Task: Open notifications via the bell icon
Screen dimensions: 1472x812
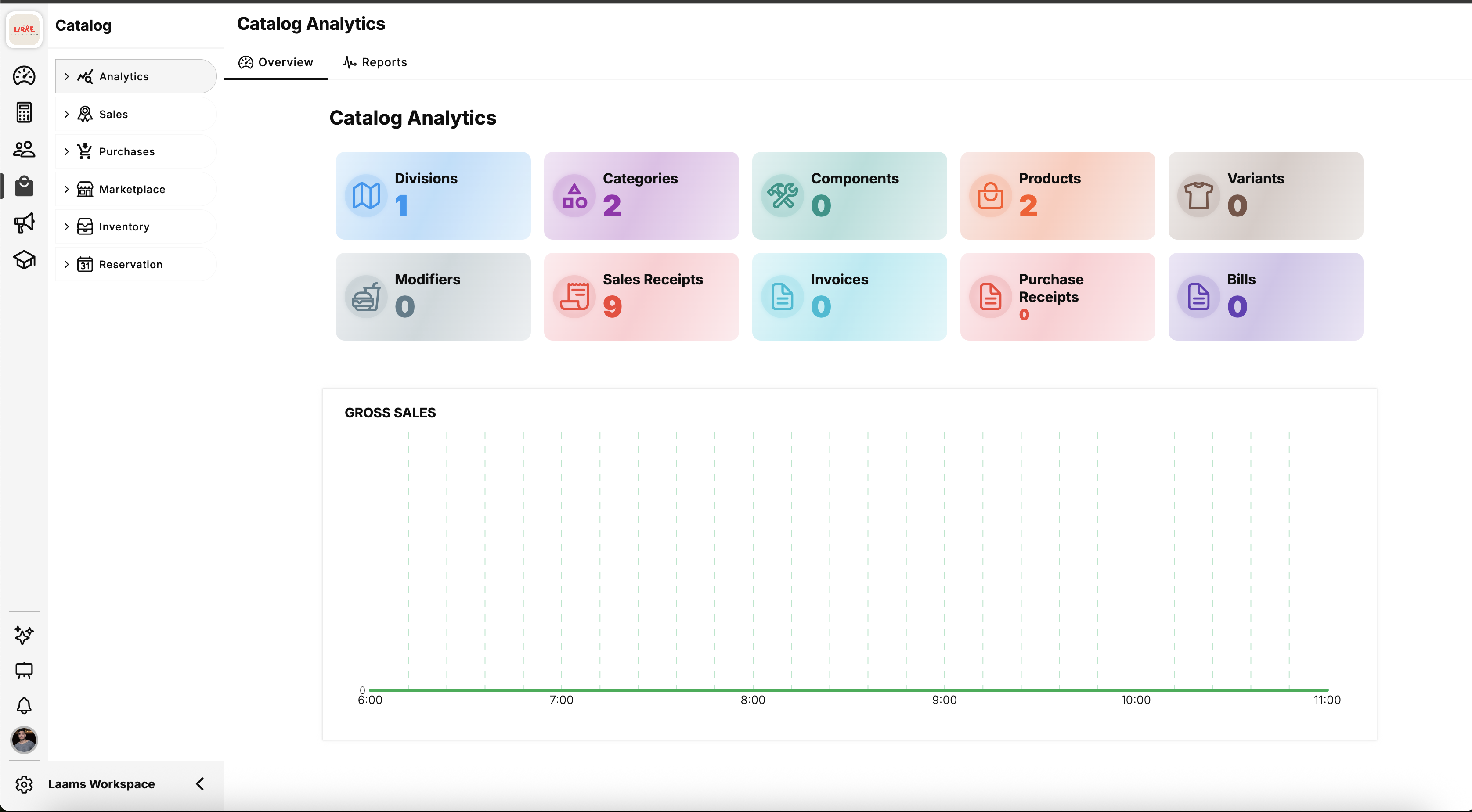Action: click(24, 706)
